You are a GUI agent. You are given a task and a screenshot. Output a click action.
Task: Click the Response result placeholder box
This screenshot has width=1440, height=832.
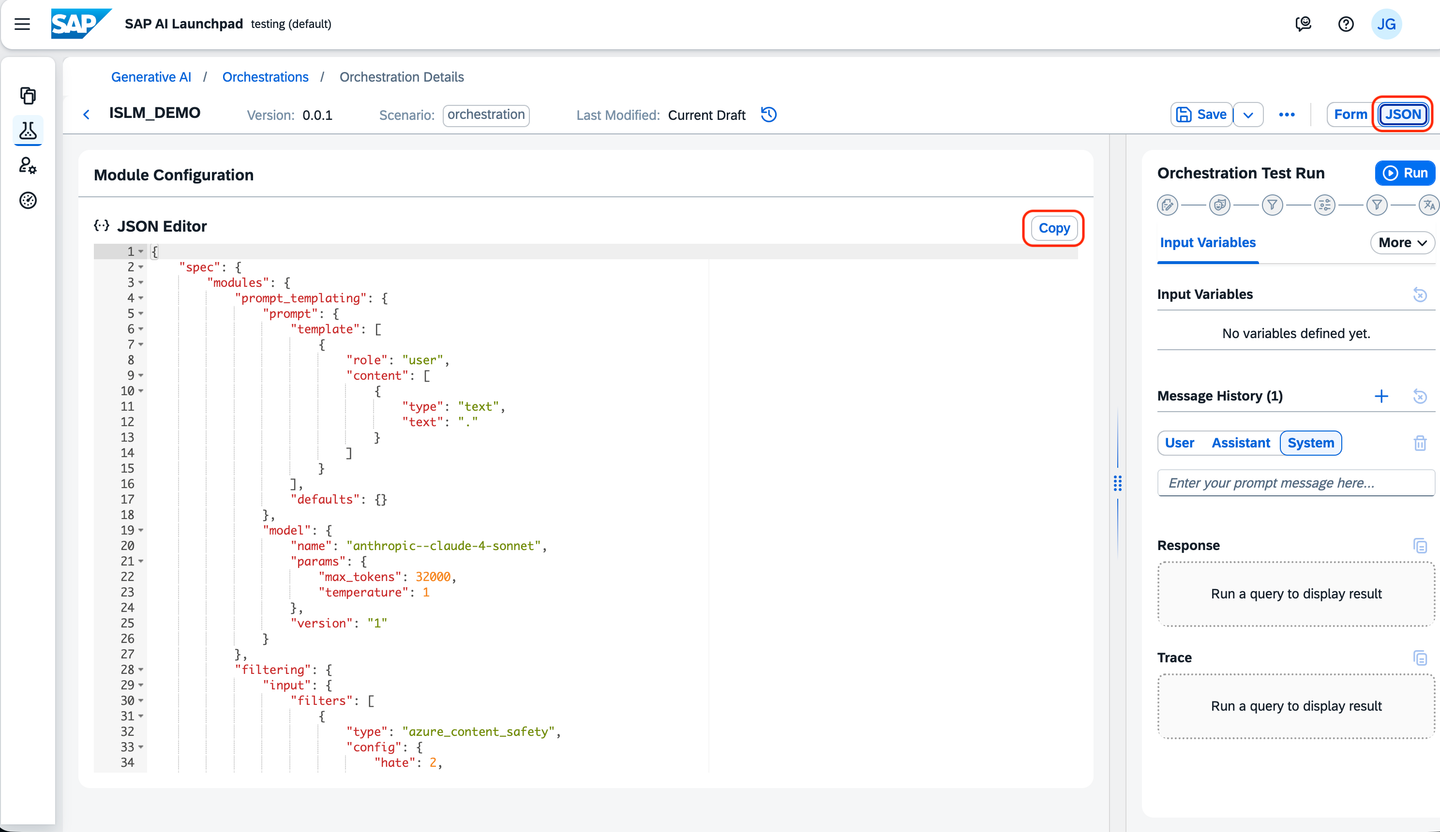coord(1296,594)
